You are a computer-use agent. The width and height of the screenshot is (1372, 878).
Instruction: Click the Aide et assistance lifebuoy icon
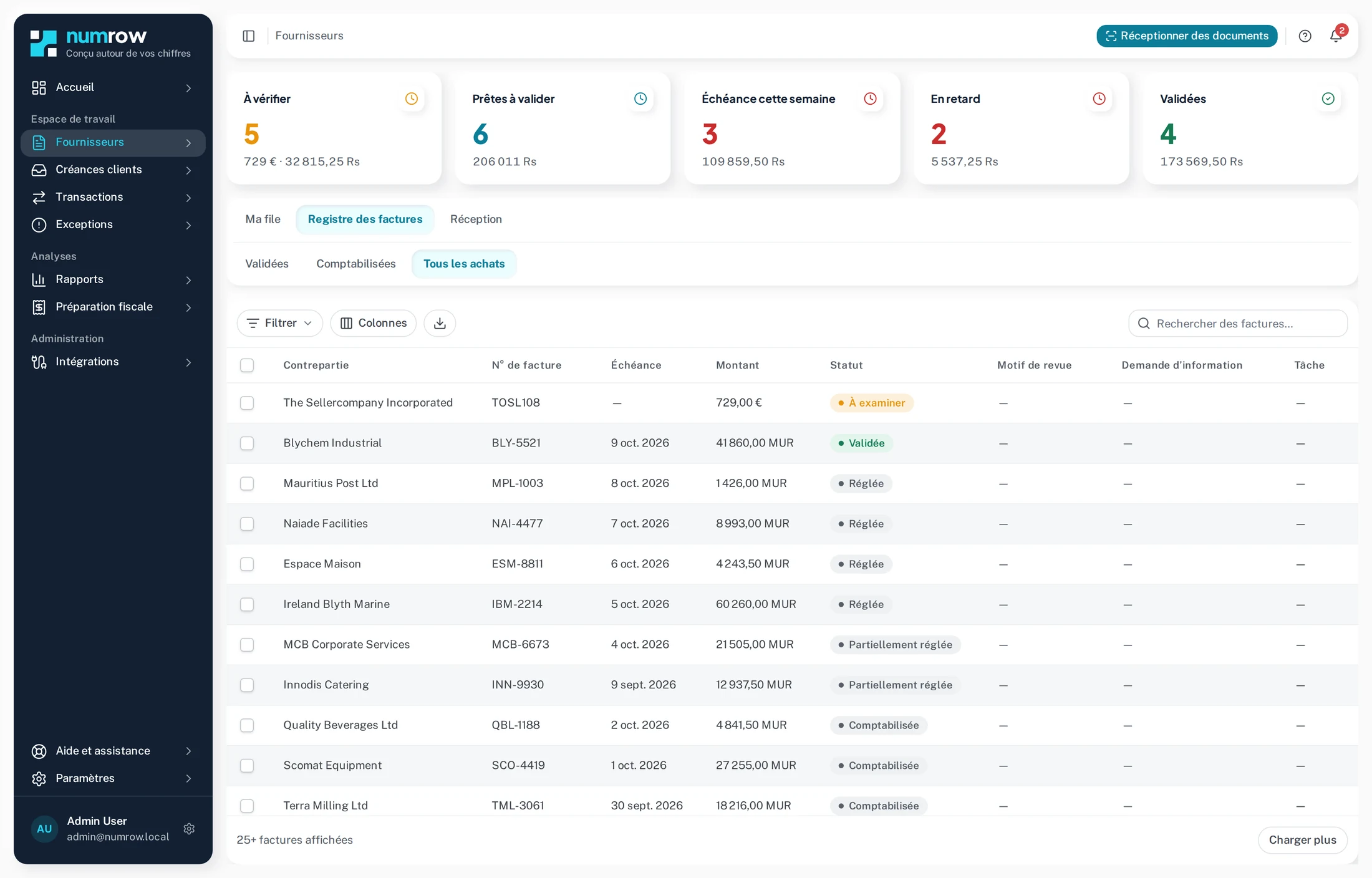pyautogui.click(x=39, y=751)
